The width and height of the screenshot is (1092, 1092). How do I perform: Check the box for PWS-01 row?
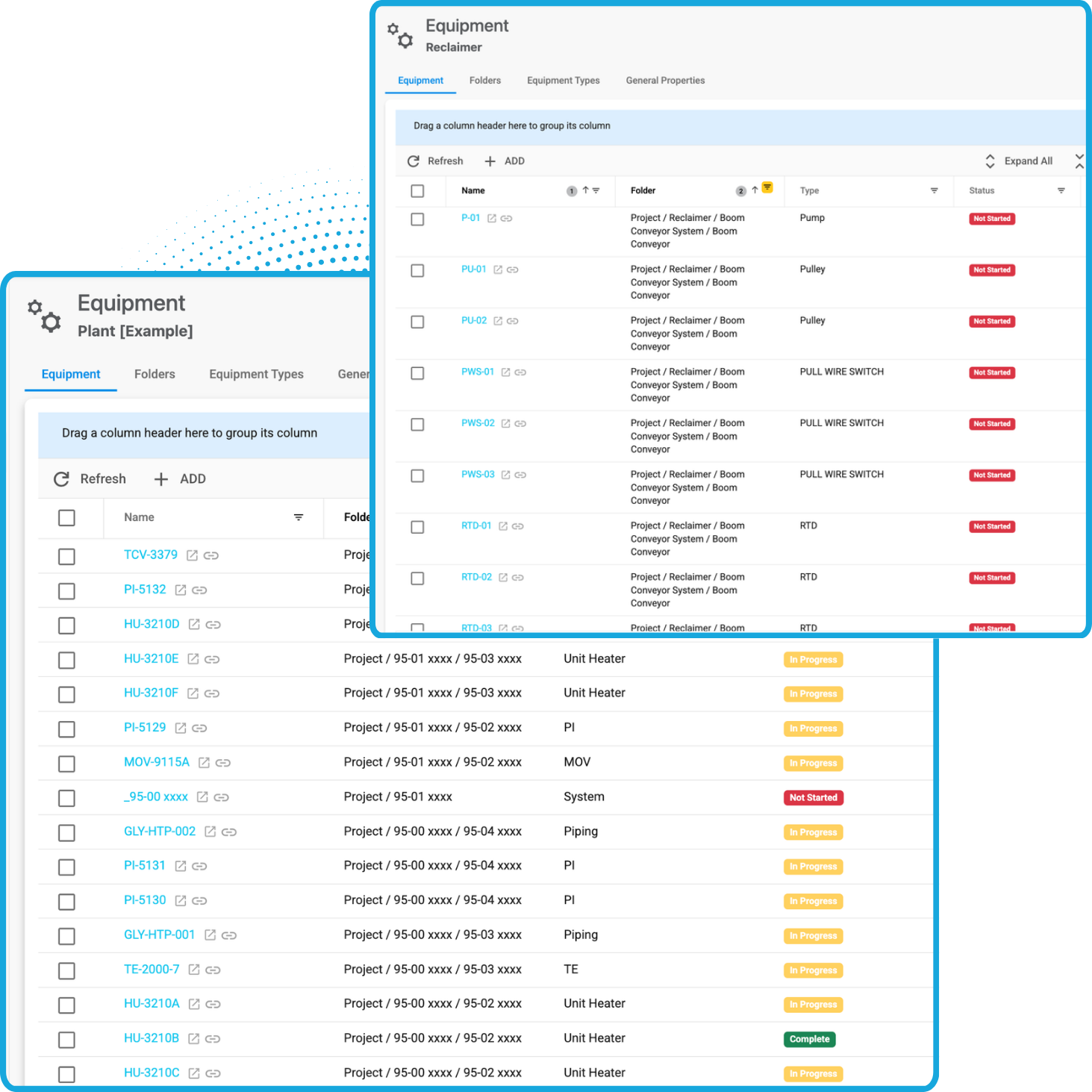(417, 373)
